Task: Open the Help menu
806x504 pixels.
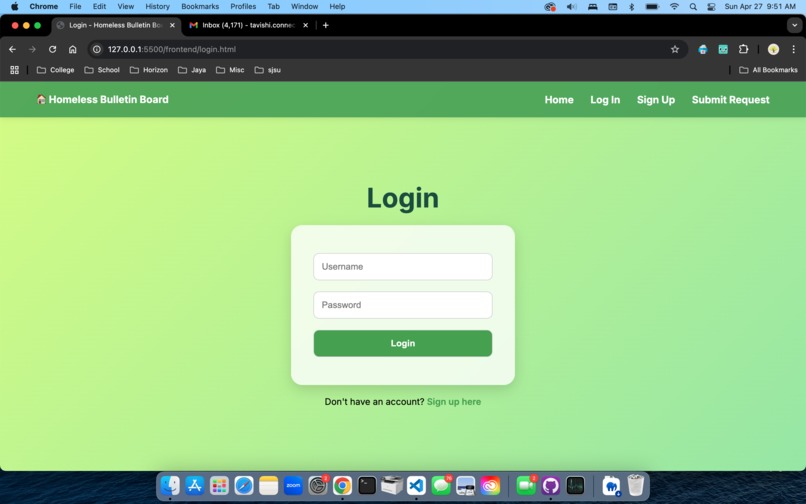Action: click(337, 7)
